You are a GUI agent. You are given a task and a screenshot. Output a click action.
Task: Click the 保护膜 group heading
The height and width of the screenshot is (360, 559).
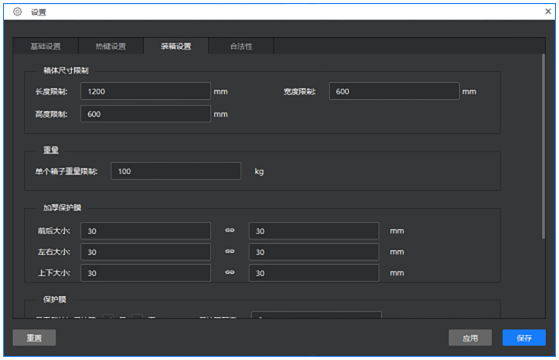[x=55, y=299]
